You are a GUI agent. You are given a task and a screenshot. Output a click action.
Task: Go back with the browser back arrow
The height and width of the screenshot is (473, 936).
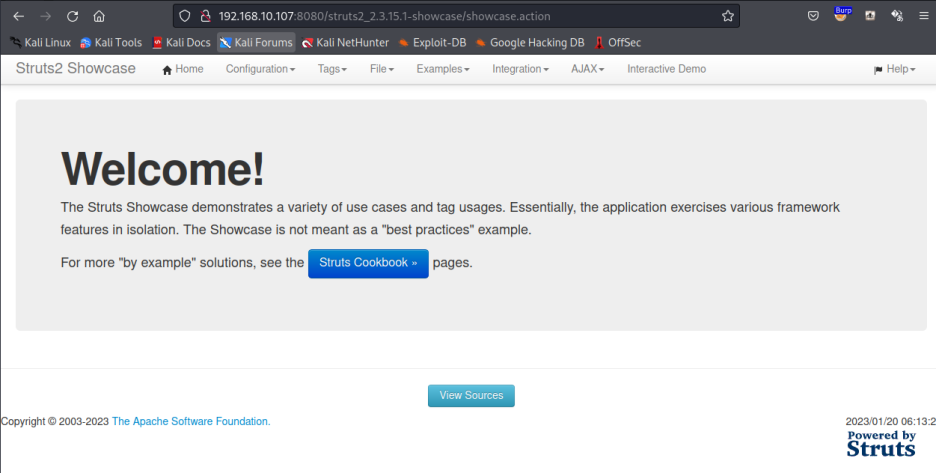coord(19,16)
